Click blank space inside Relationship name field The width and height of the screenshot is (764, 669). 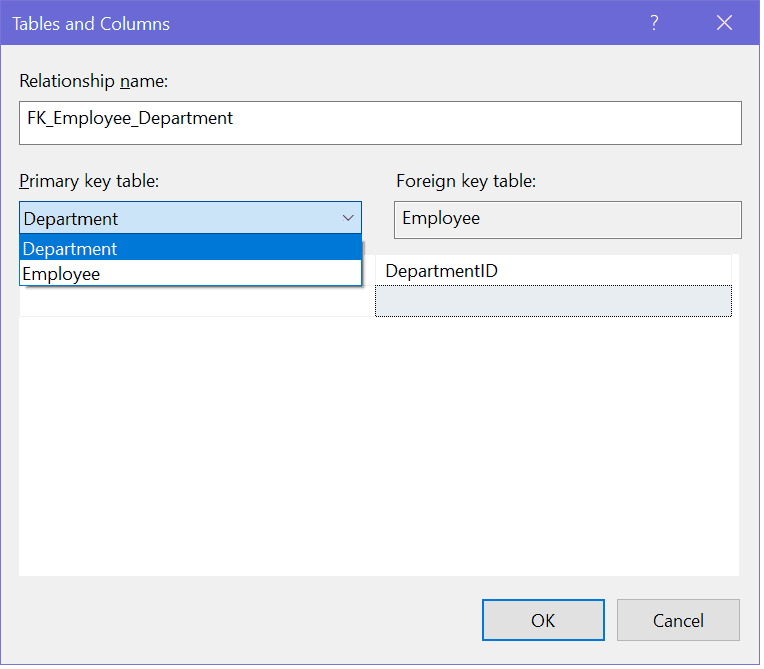500,122
